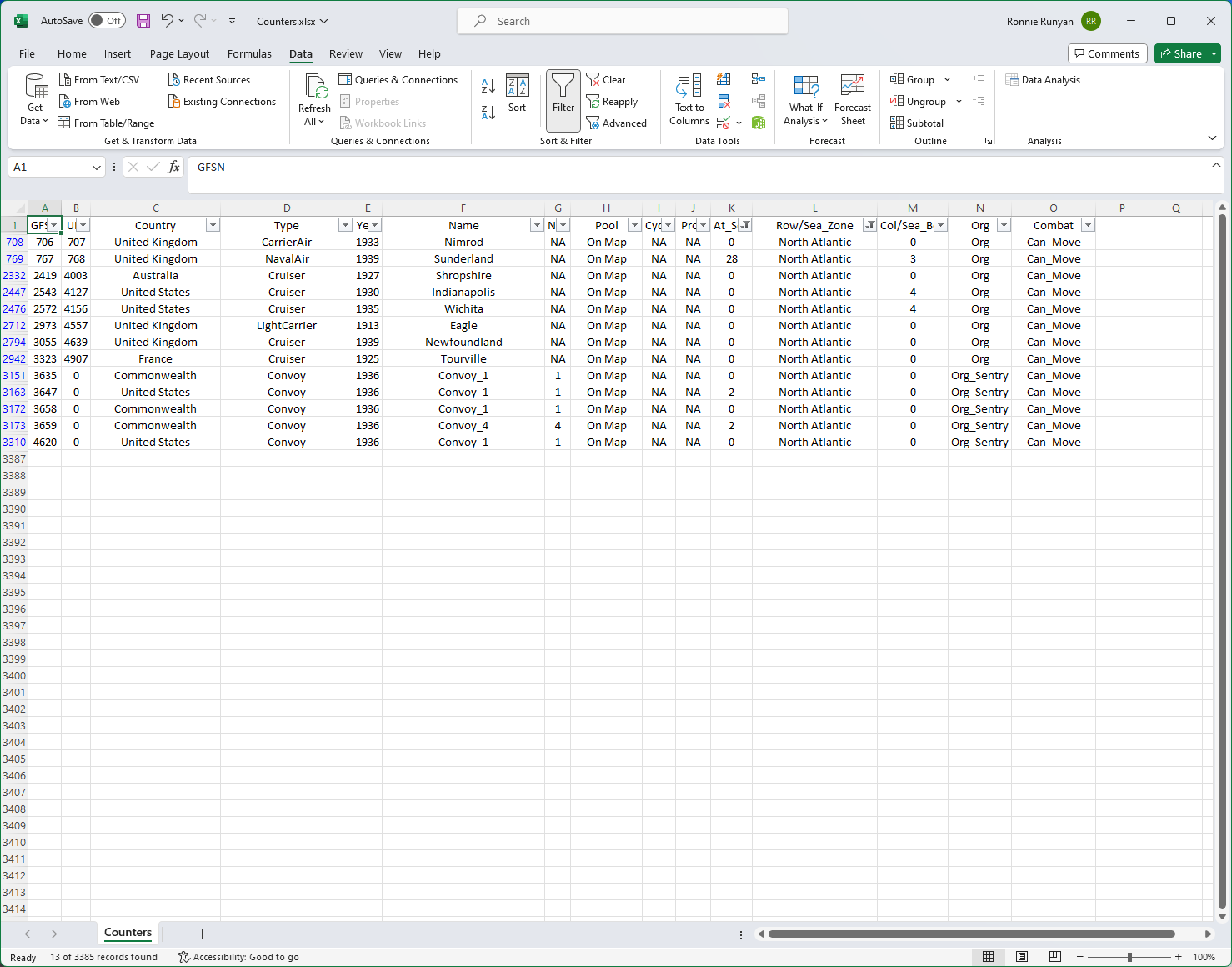Open What-If Analysis menu
Image resolution: width=1232 pixels, height=967 pixels.
pyautogui.click(x=806, y=100)
